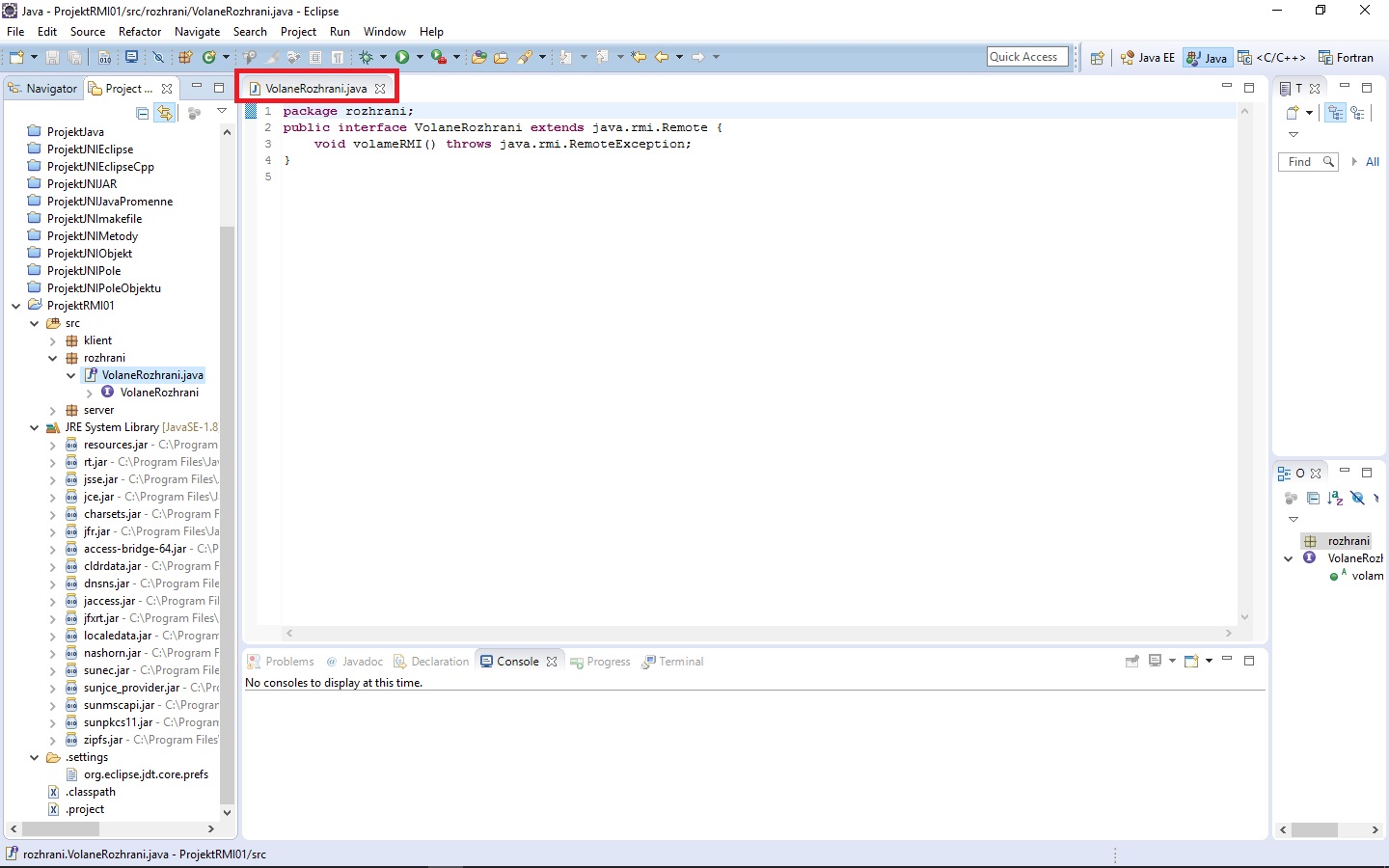The image size is (1389, 868).
Task: Click the Open Perspective icon near Quick Access
Action: [1097, 57]
